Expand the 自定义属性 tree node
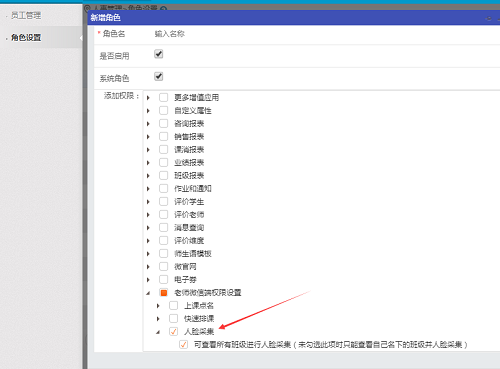This screenshot has width=500, height=369. (148, 111)
